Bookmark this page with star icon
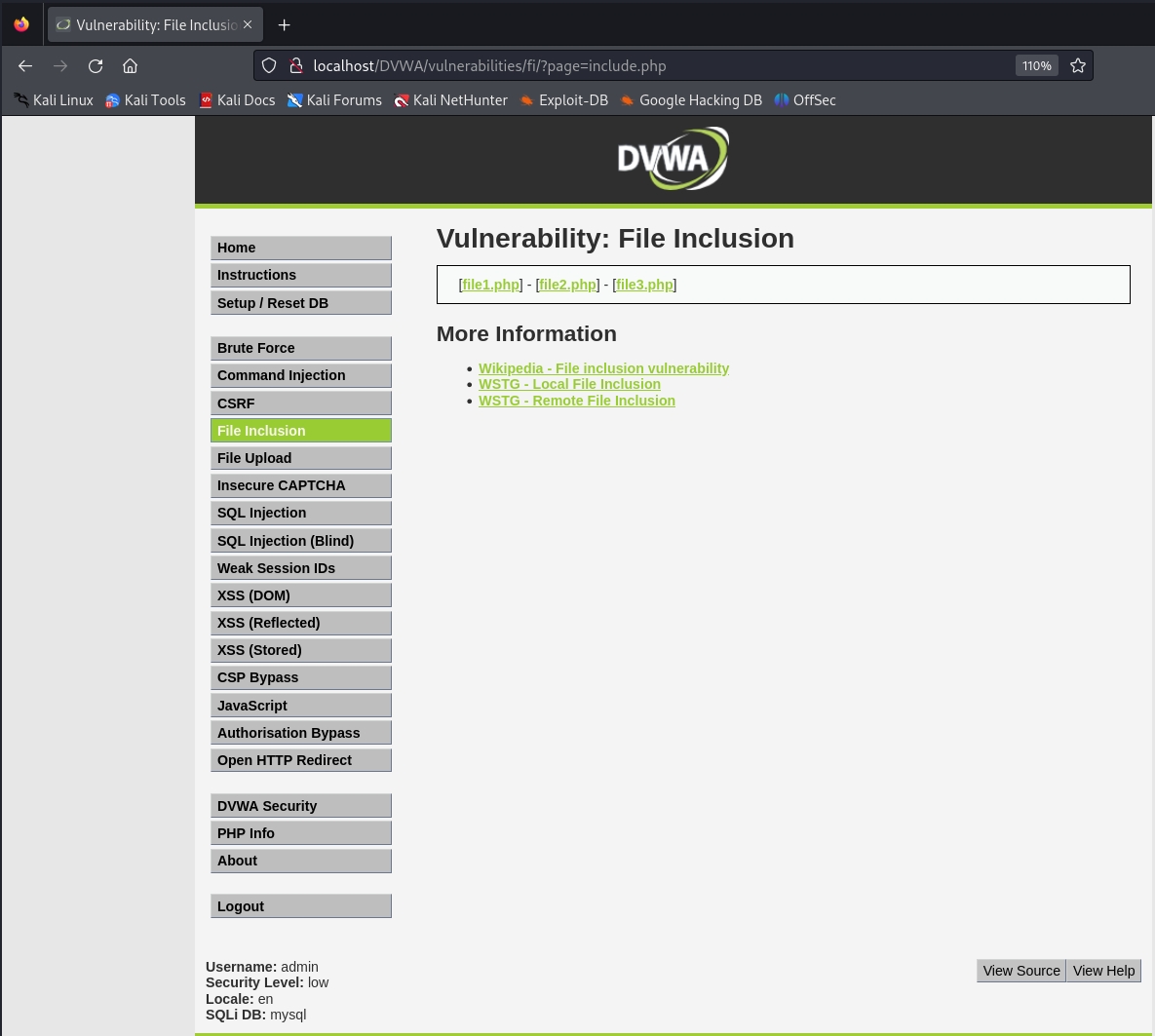Image resolution: width=1155 pixels, height=1036 pixels. (x=1077, y=65)
